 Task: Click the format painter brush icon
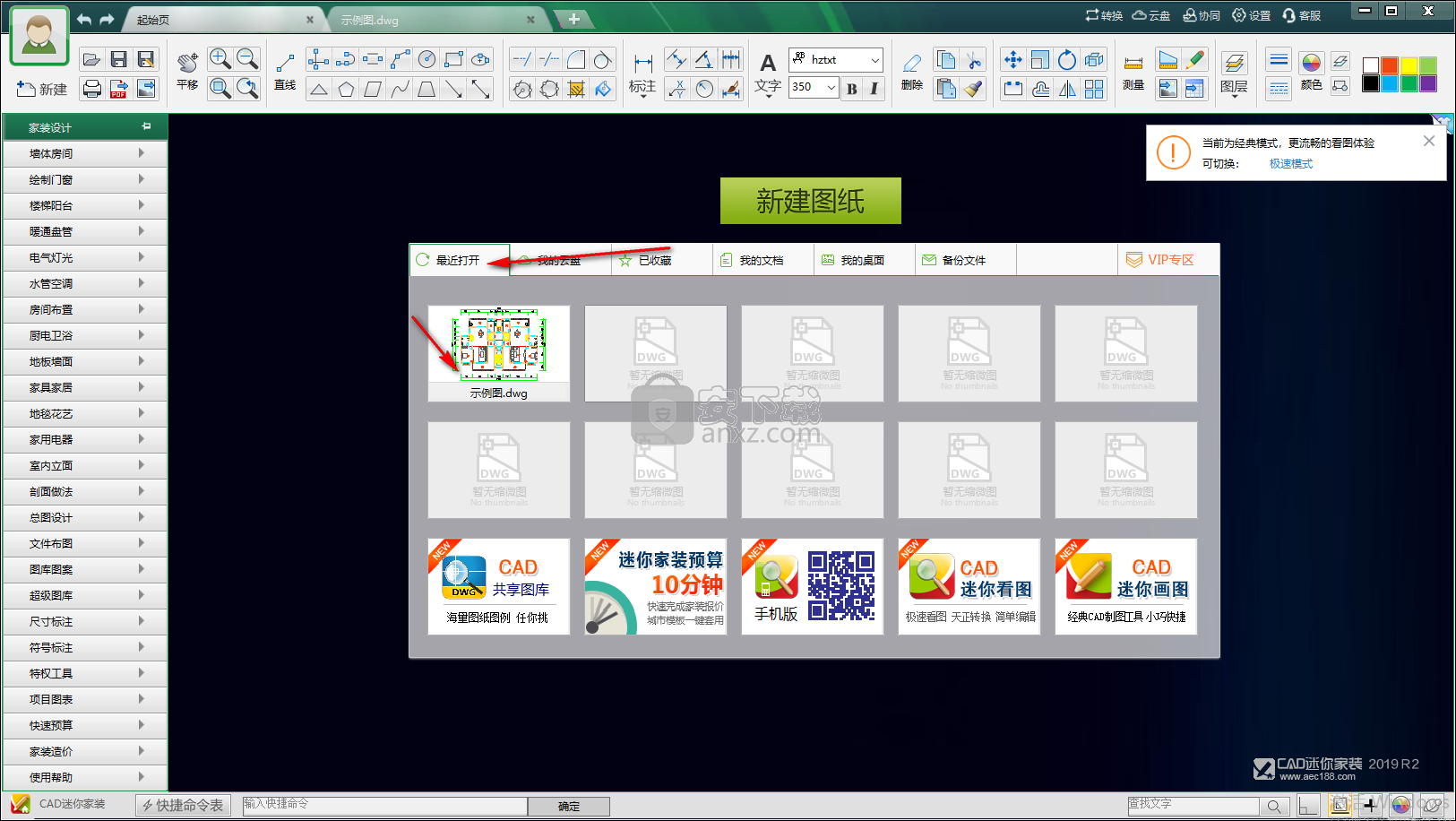coord(973,89)
